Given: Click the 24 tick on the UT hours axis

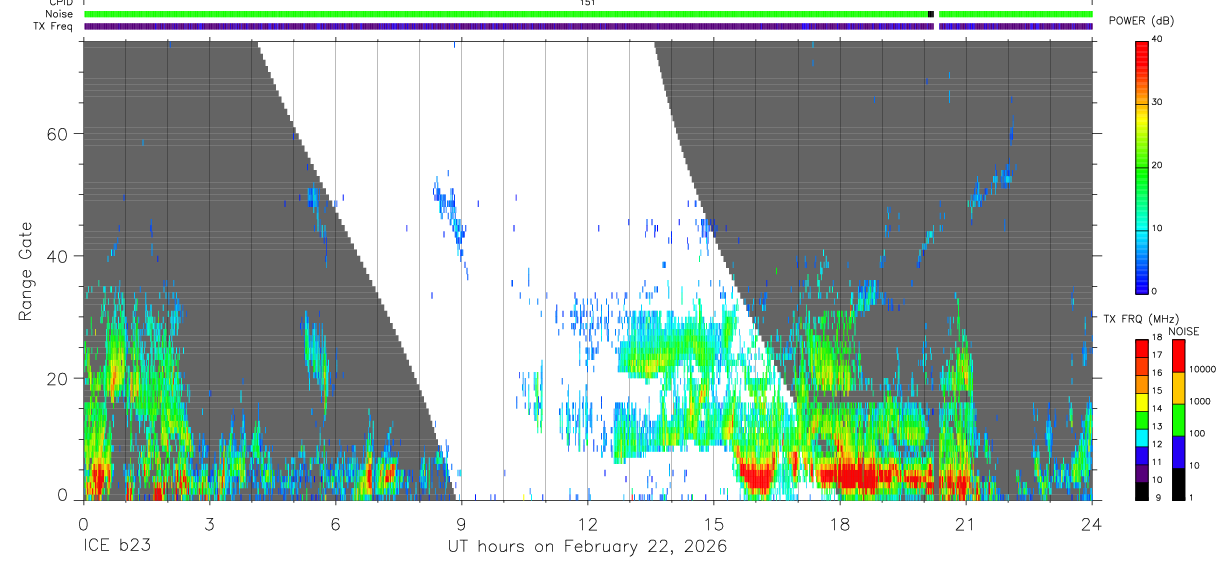Looking at the screenshot, I should [x=1092, y=523].
